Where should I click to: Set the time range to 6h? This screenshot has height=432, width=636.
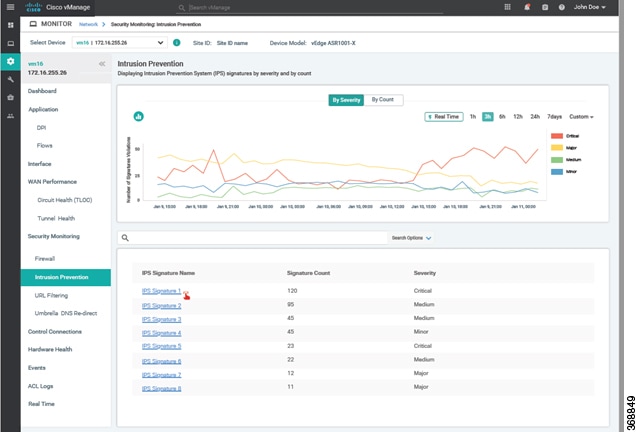click(502, 116)
